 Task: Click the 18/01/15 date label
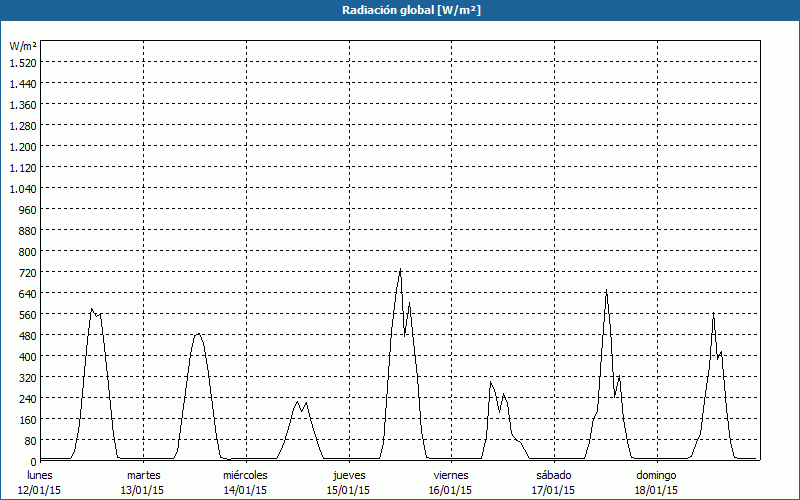pos(657,490)
